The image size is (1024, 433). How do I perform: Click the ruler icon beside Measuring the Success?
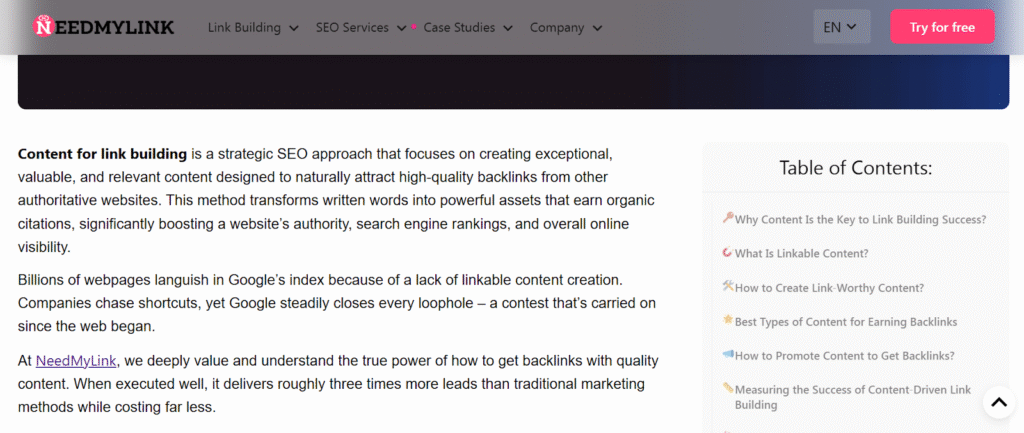pyautogui.click(x=727, y=389)
